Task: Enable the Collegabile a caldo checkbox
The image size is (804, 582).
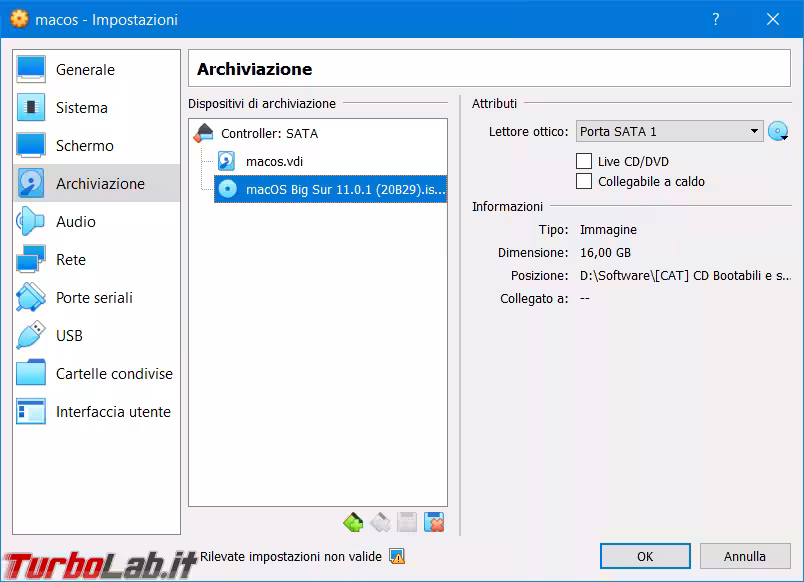Action: pyautogui.click(x=584, y=181)
